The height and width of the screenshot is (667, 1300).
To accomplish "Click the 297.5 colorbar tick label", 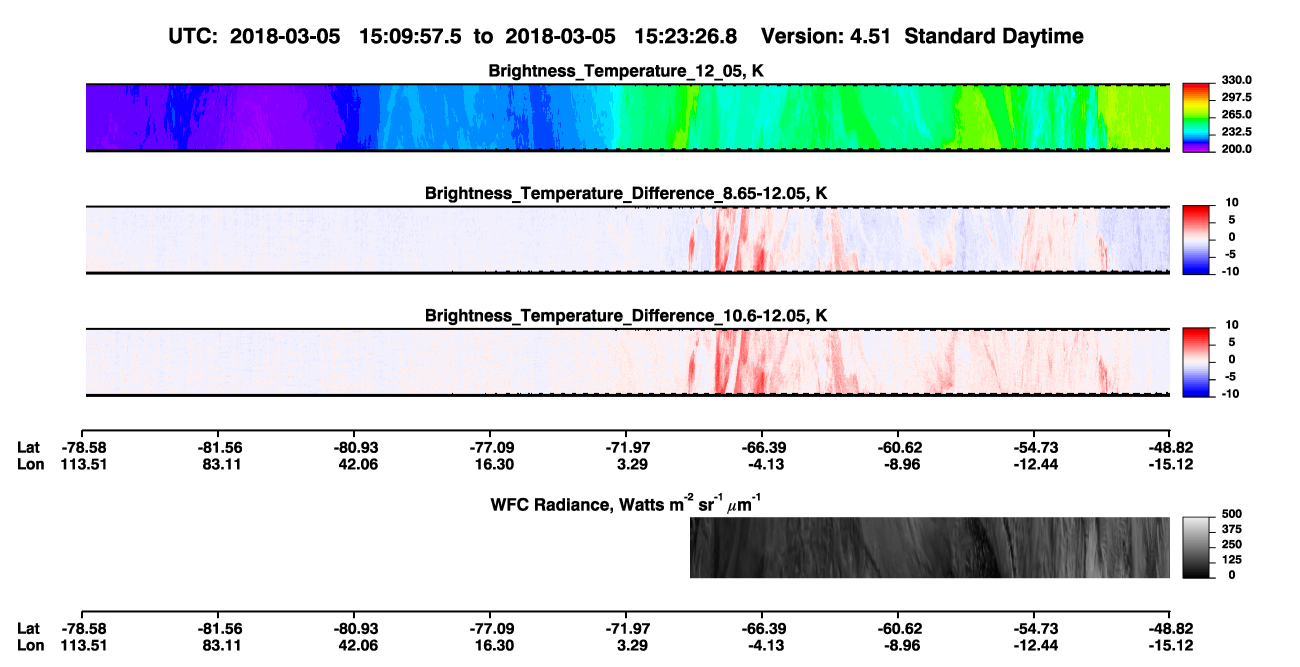I will 1237,97.
